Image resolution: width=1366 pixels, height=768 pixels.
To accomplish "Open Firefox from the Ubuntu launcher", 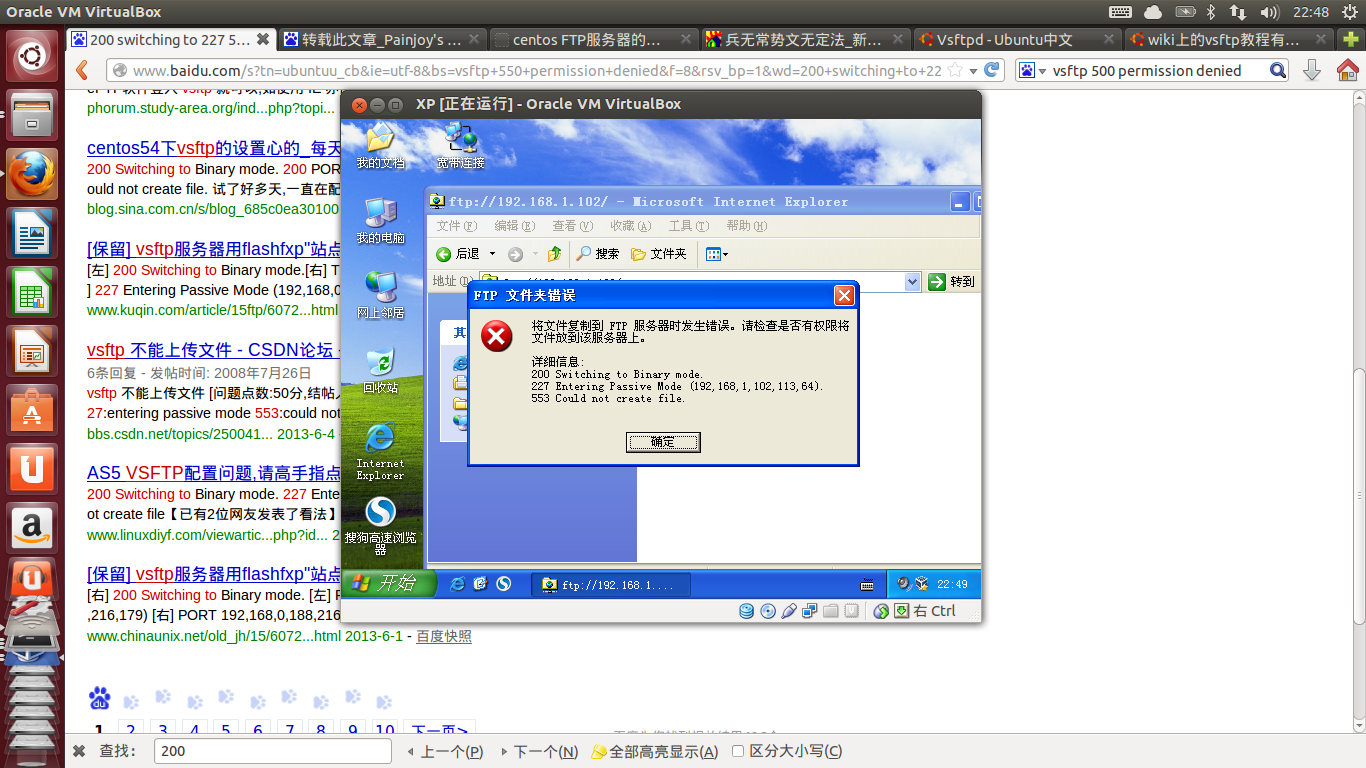I will click(x=32, y=175).
